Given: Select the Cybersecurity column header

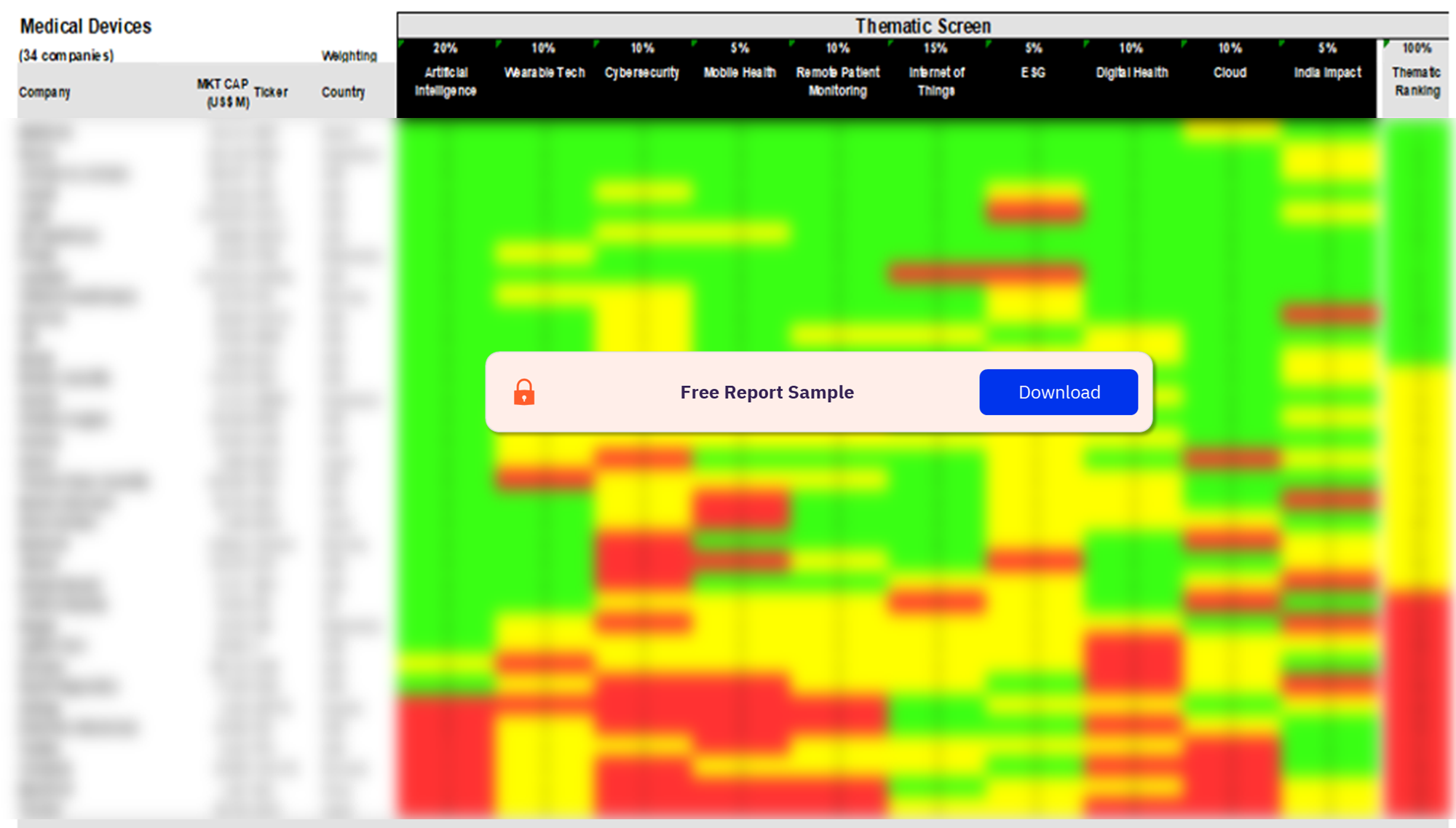Looking at the screenshot, I should coord(641,73).
